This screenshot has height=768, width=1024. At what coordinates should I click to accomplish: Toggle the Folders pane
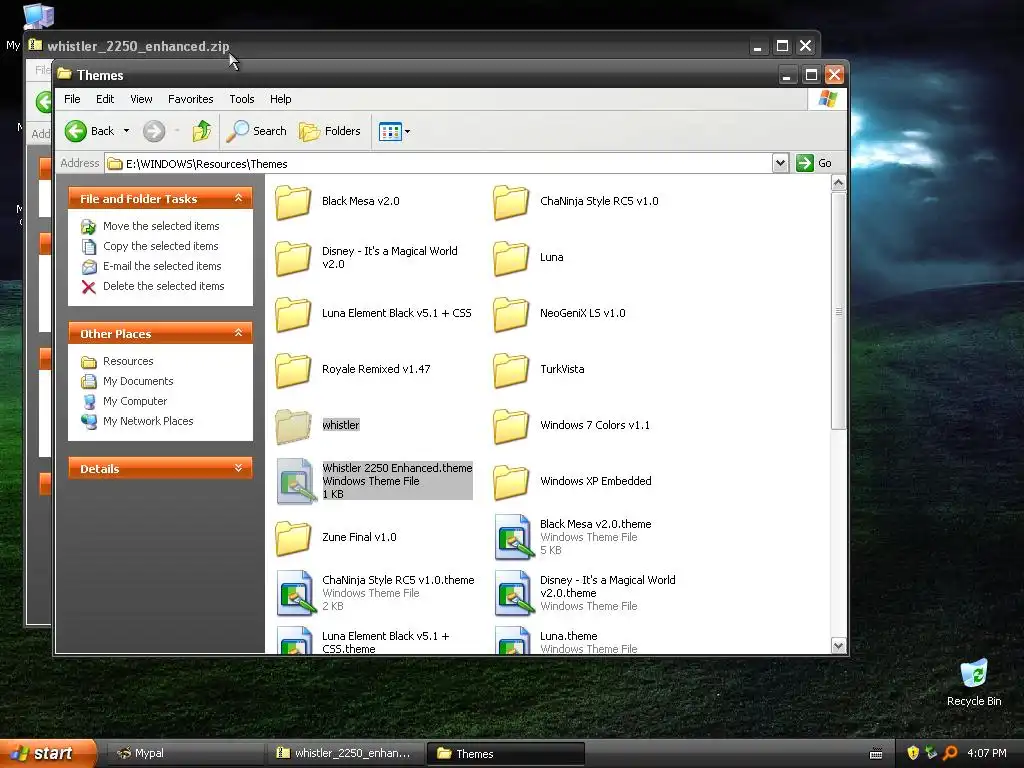pyautogui.click(x=330, y=131)
